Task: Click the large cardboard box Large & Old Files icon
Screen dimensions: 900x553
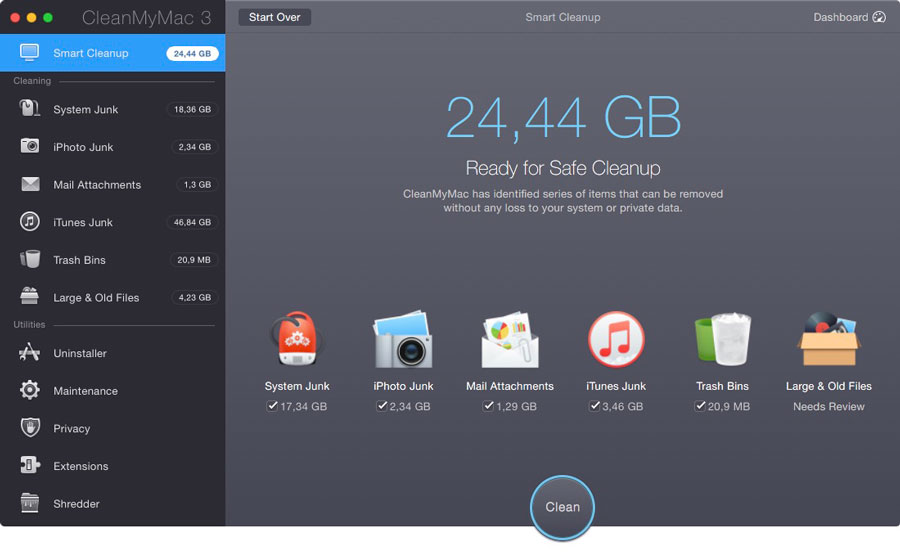Action: point(828,339)
